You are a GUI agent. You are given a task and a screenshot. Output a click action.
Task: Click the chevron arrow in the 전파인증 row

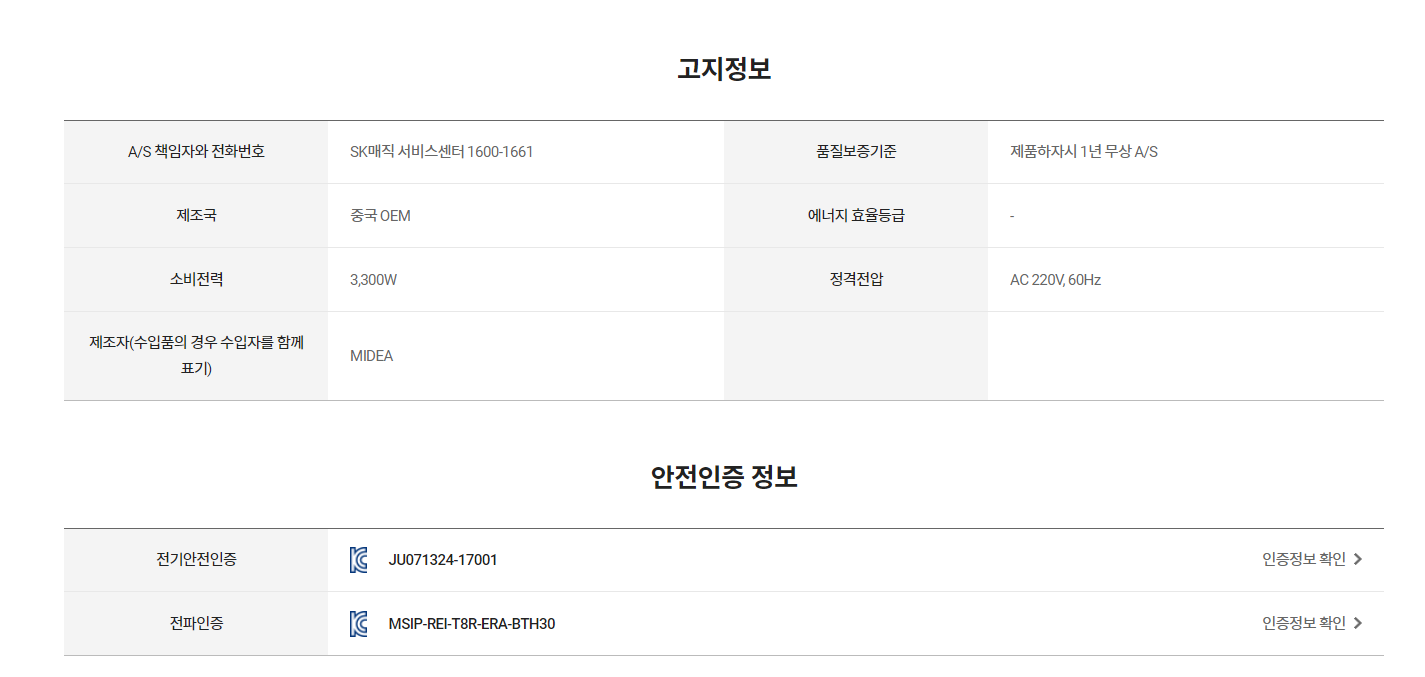point(1357,624)
